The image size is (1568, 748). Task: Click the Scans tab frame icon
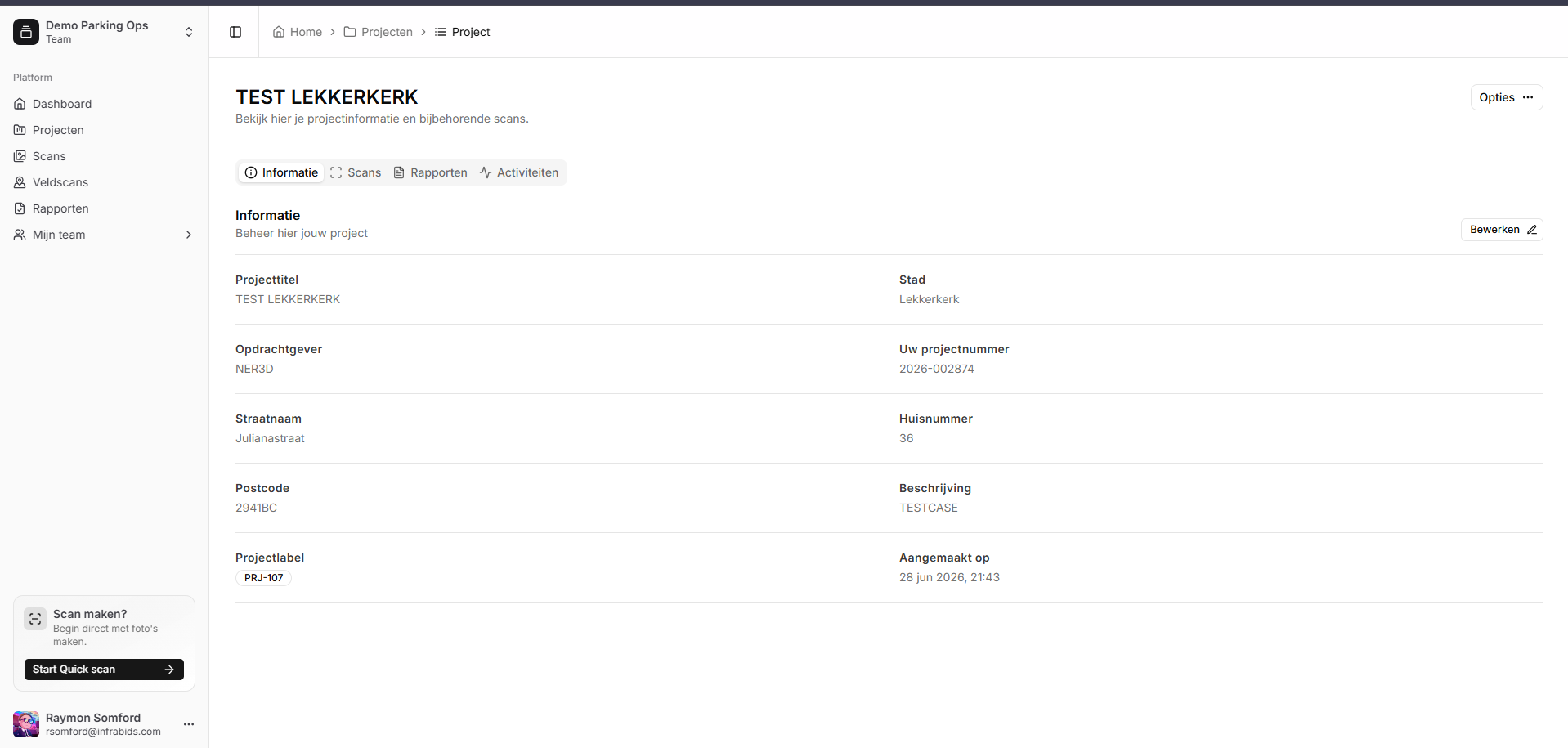point(336,172)
